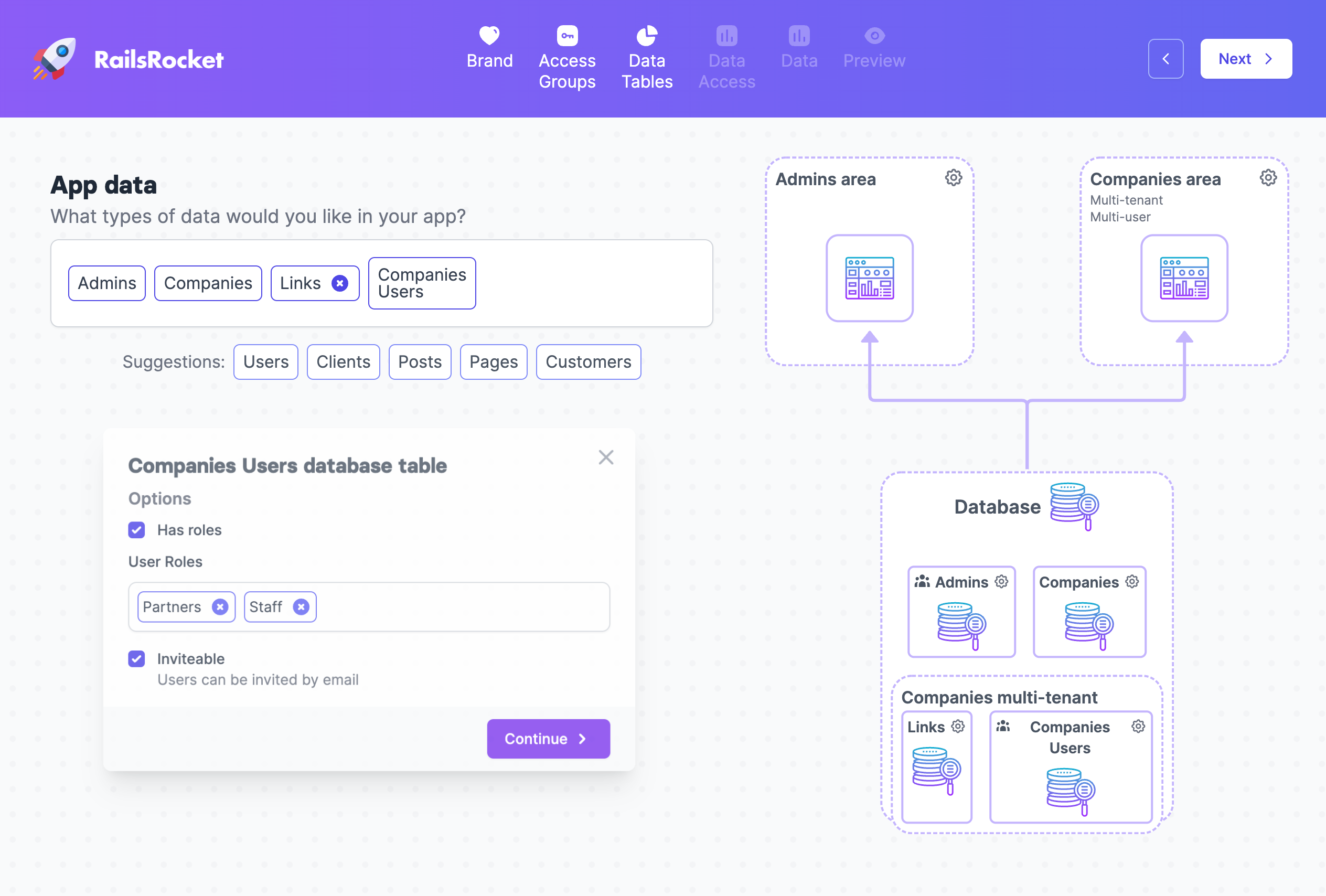Viewport: 1326px width, 896px height.
Task: Open the Brand step heart icon
Action: [x=489, y=35]
